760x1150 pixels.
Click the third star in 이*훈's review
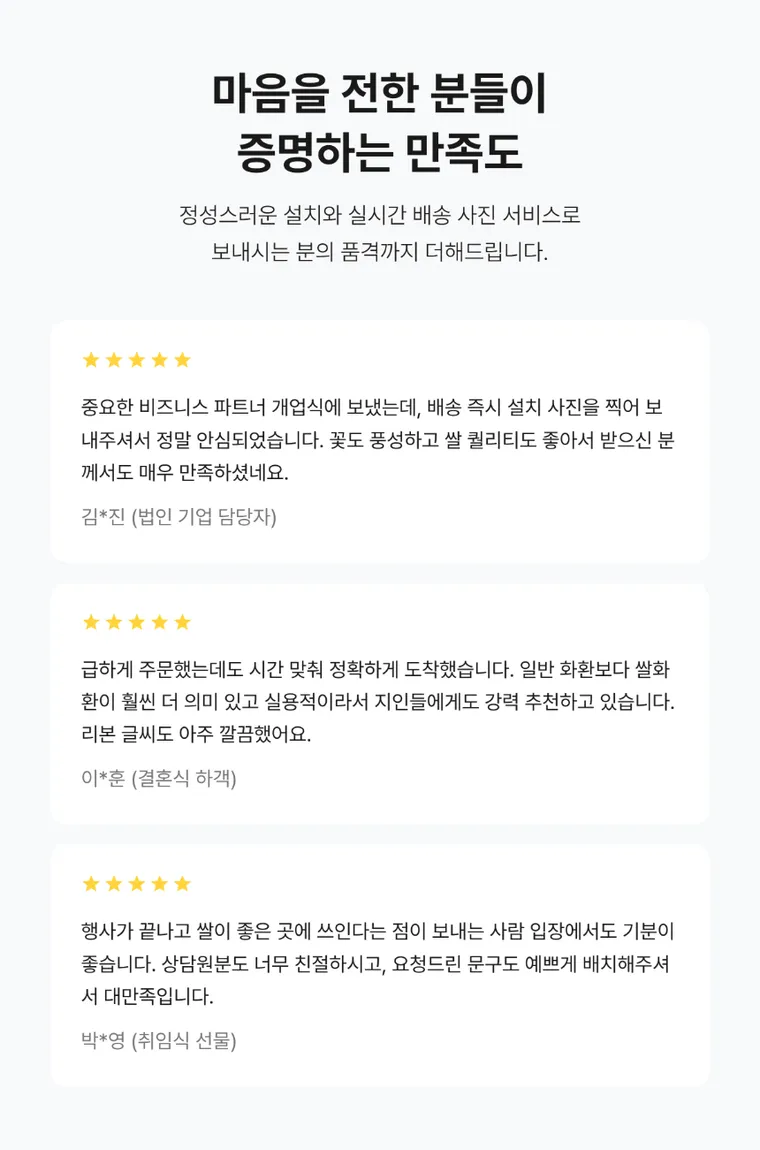pyautogui.click(x=136, y=622)
